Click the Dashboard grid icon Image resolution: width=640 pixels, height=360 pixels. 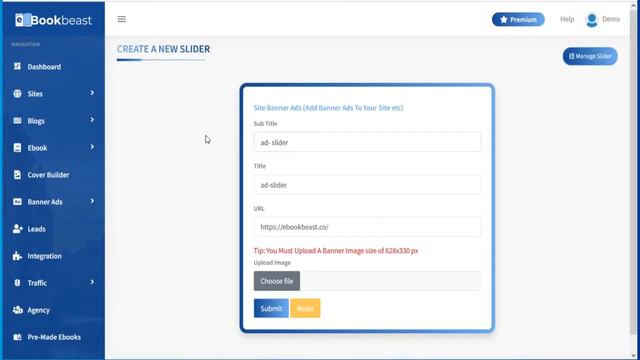pyautogui.click(x=17, y=66)
